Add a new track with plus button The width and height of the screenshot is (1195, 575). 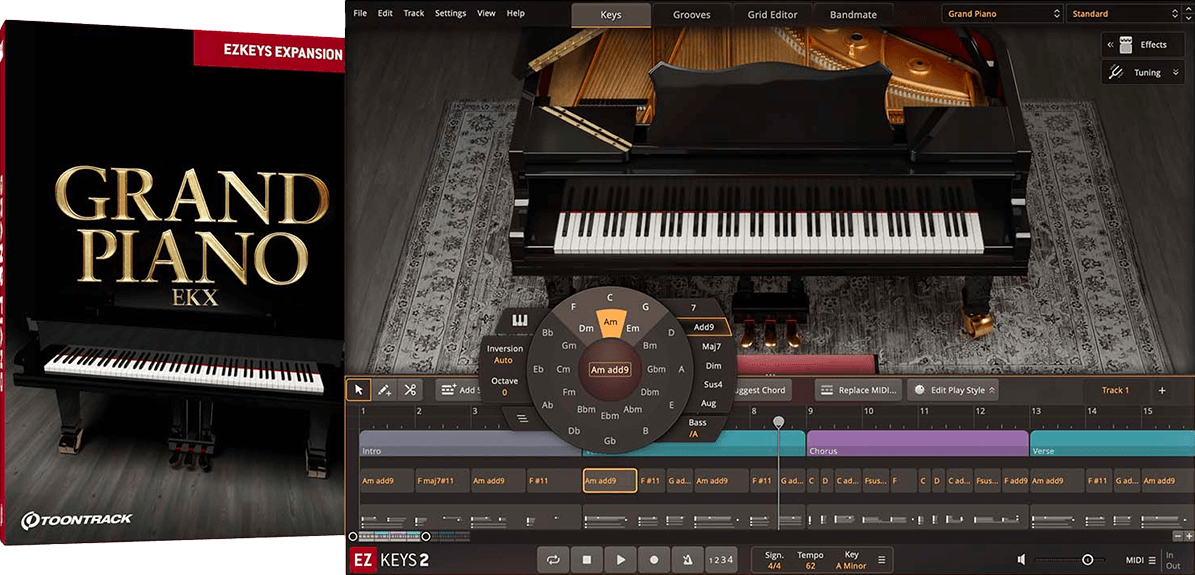tap(1161, 390)
